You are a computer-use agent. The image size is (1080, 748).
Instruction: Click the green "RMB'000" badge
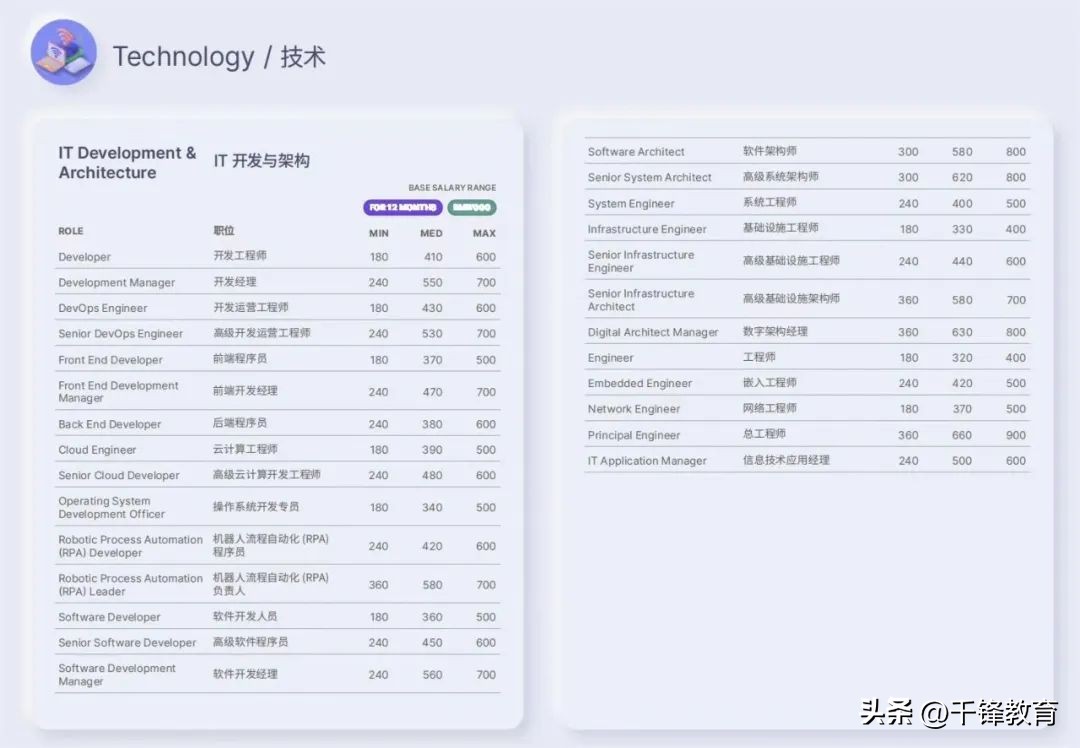click(471, 207)
